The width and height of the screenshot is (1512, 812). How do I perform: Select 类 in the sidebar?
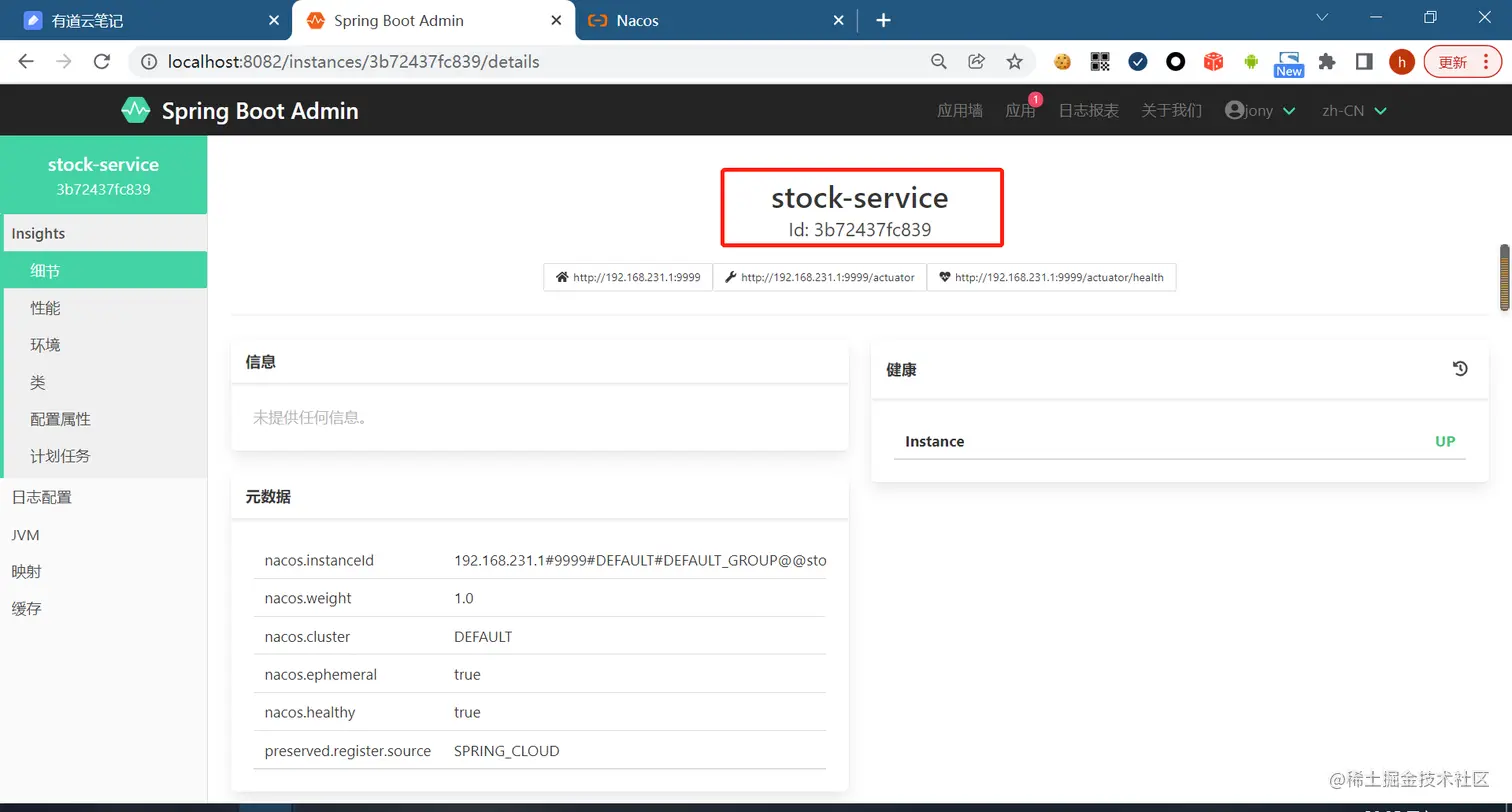[104, 382]
